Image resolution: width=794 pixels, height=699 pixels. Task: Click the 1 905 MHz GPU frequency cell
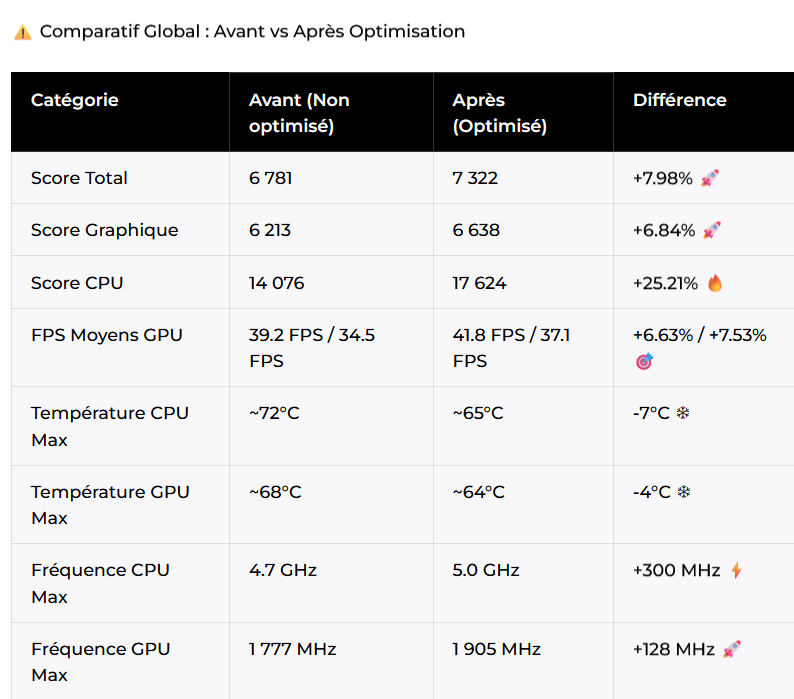point(496,649)
